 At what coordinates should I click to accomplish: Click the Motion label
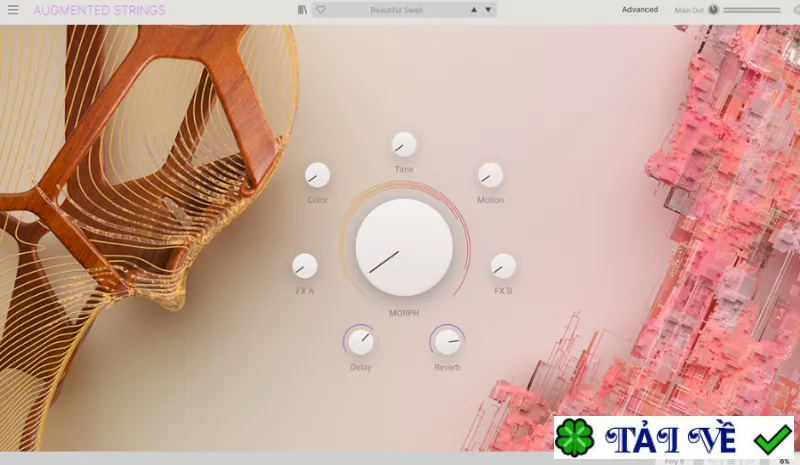pyautogui.click(x=490, y=200)
